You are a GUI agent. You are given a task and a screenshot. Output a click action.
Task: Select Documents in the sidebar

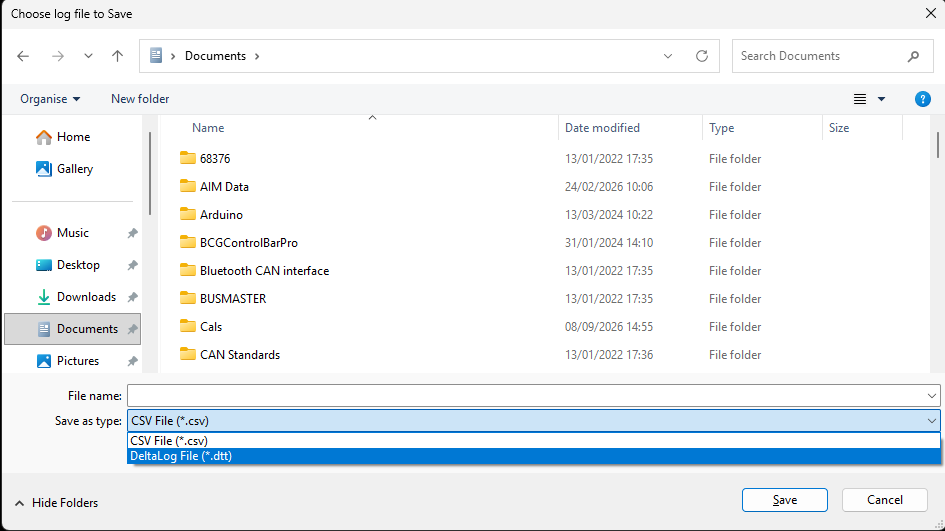pyautogui.click(x=72, y=329)
